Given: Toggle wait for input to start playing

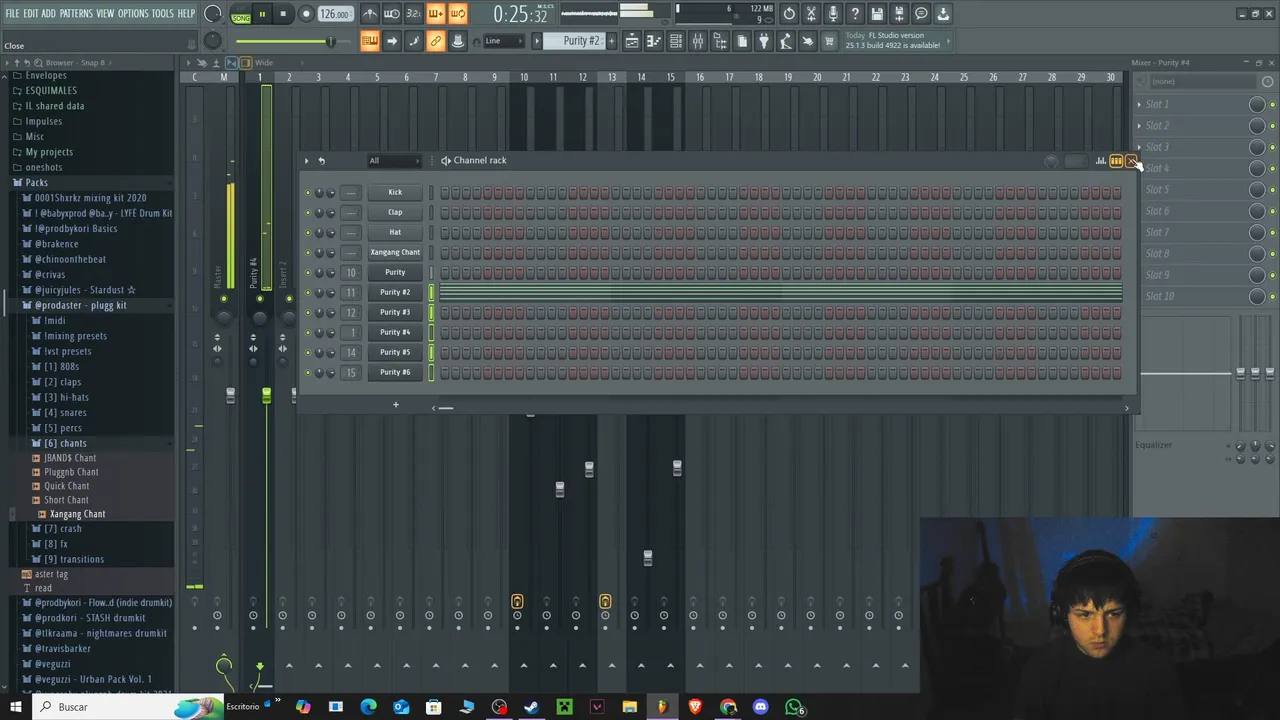Looking at the screenshot, I should [392, 14].
